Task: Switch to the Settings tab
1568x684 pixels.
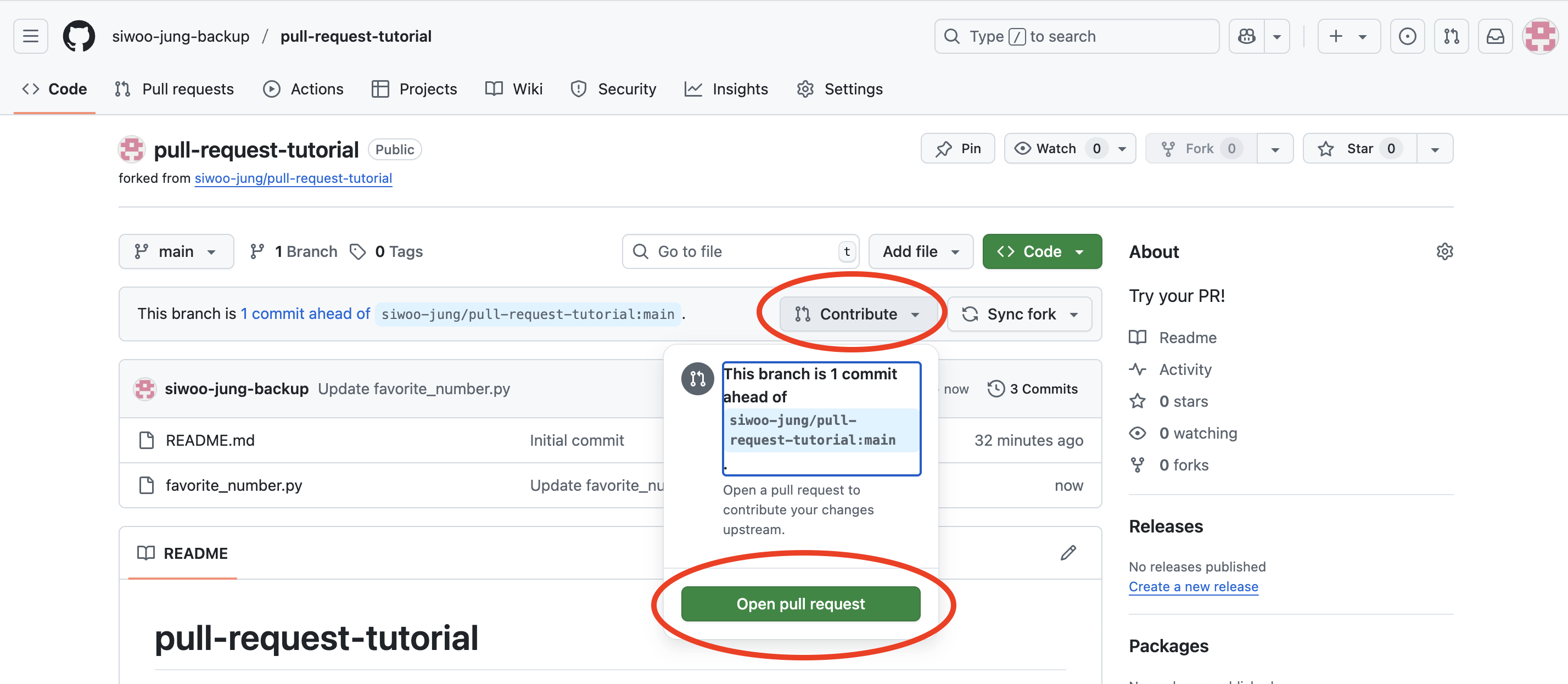Action: (x=839, y=89)
